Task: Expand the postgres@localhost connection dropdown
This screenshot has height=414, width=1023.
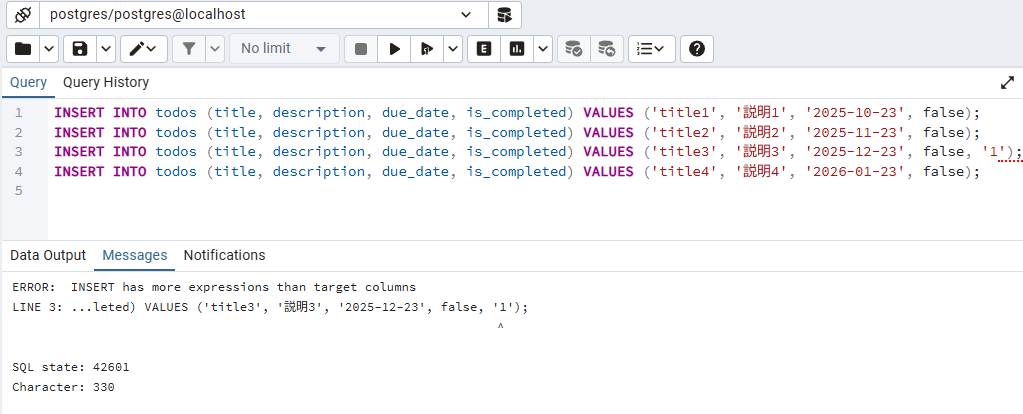Action: pyautogui.click(x=466, y=15)
